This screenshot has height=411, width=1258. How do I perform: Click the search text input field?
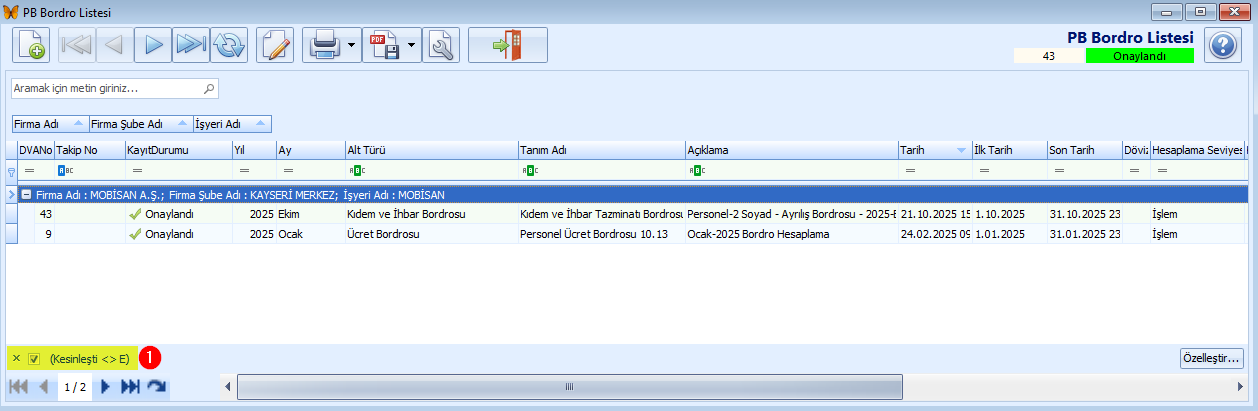(x=107, y=88)
